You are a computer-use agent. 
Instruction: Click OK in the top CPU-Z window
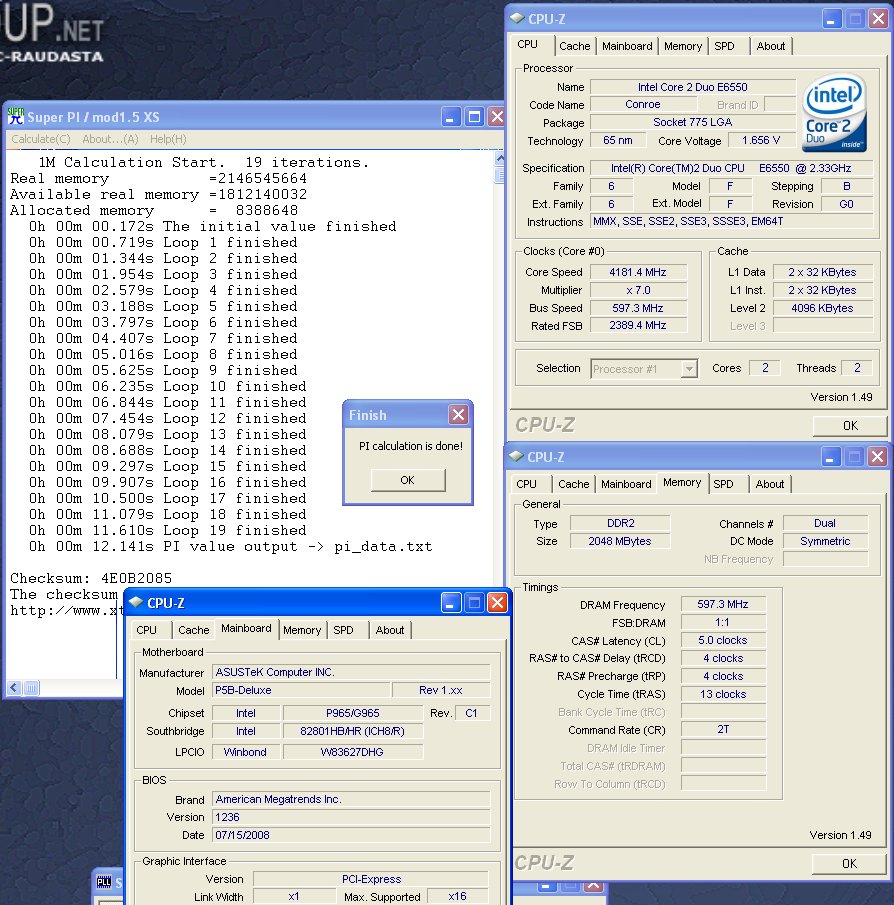[850, 426]
